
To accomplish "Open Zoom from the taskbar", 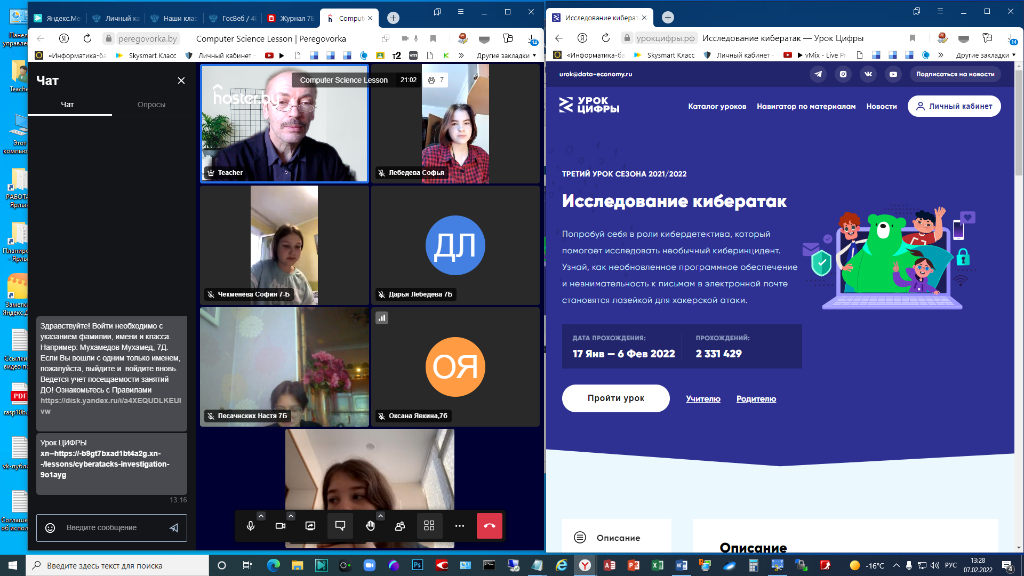I will tap(369, 566).
